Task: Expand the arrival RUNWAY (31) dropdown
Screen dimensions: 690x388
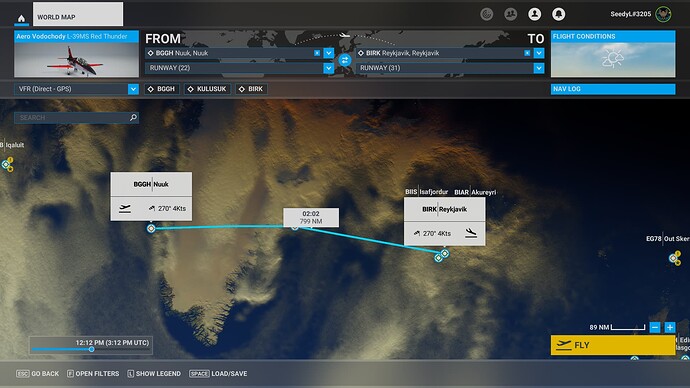Action: [539, 68]
